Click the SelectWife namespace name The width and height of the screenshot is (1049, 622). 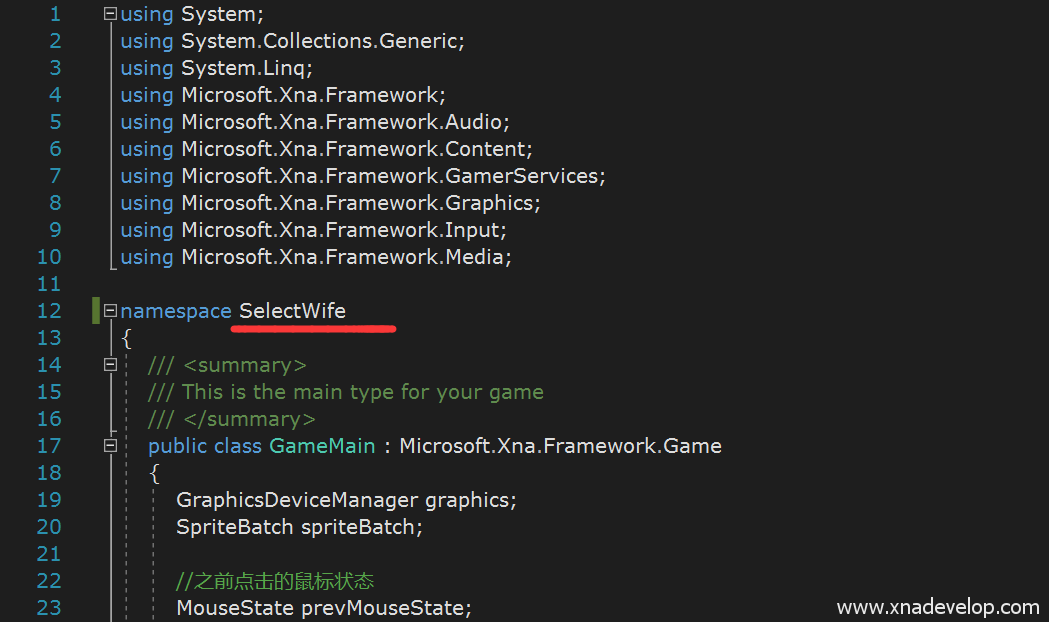[292, 311]
